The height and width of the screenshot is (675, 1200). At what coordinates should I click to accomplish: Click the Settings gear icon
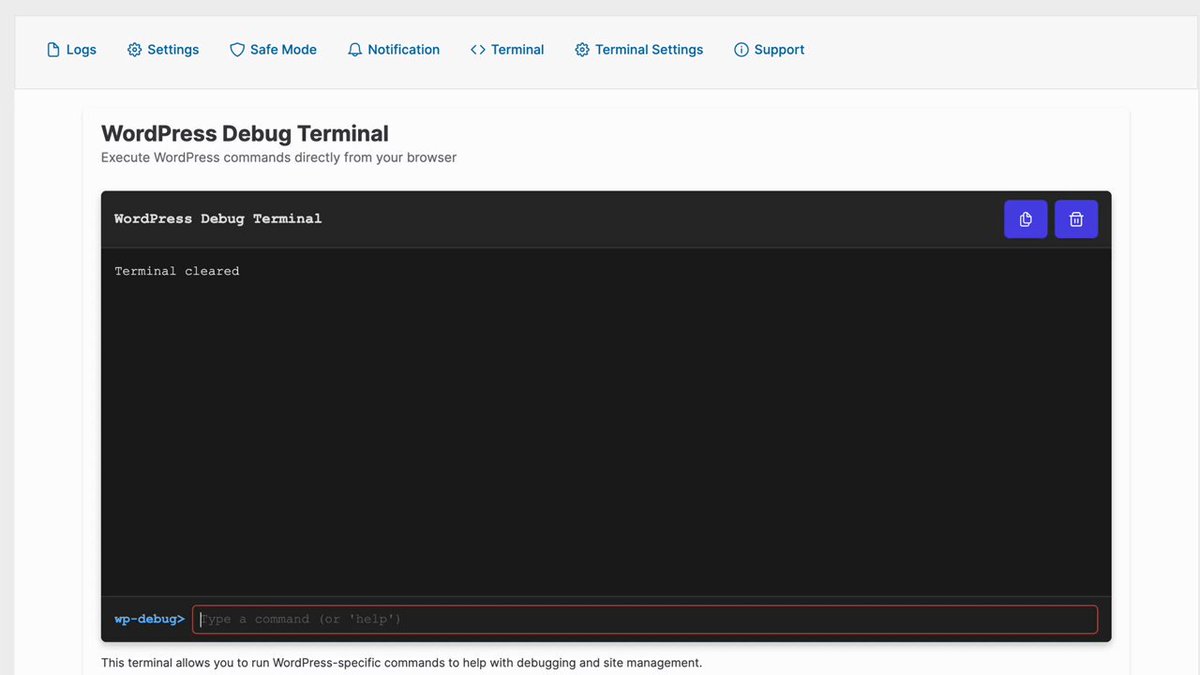[x=134, y=50]
